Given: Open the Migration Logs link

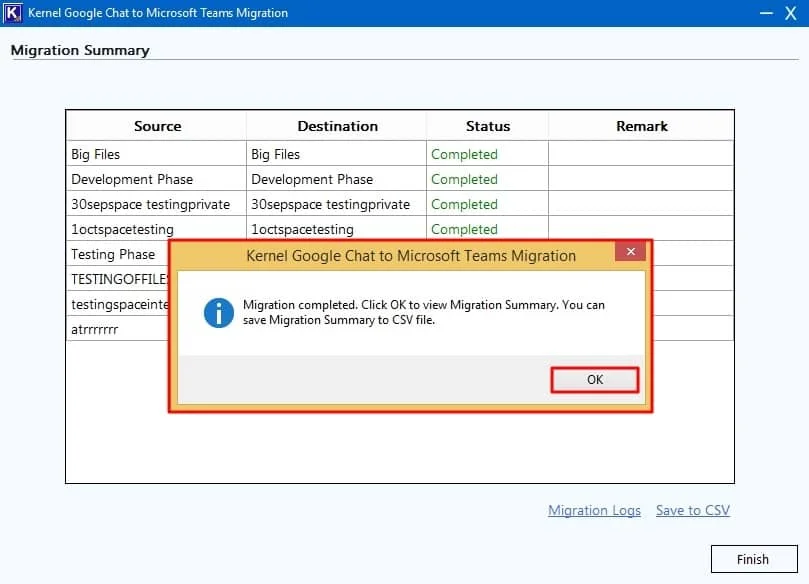Looking at the screenshot, I should click(594, 510).
